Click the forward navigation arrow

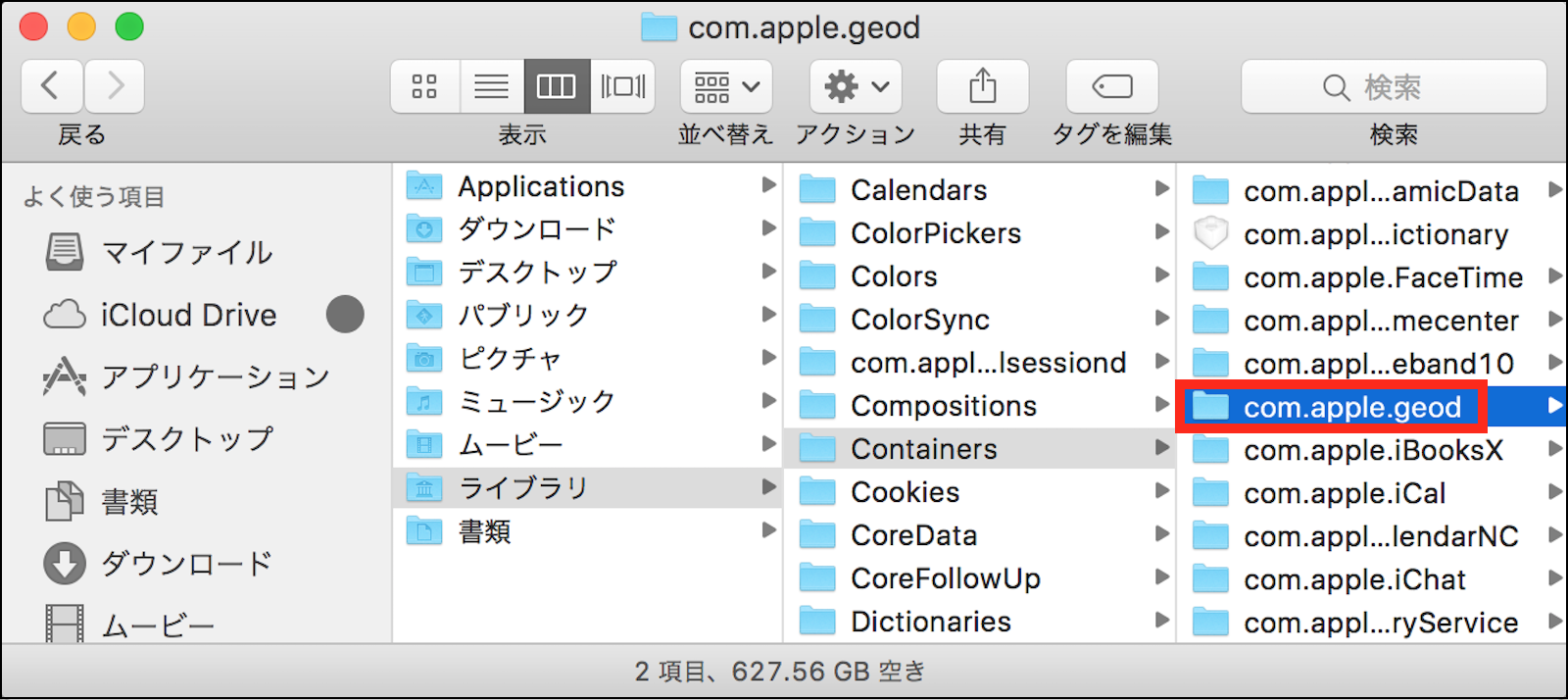115,86
